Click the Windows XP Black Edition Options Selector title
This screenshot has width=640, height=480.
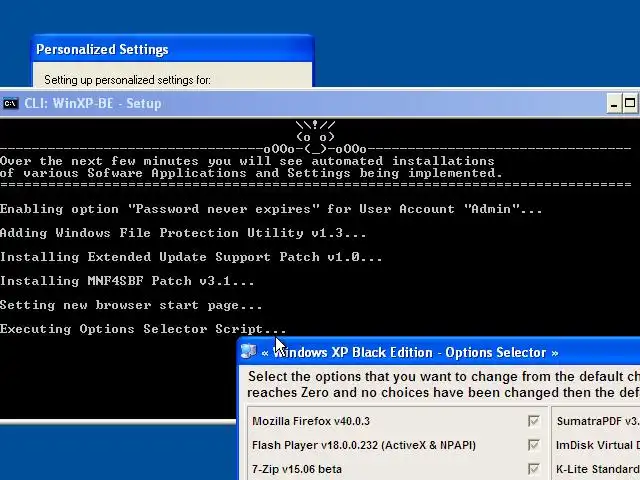(409, 352)
